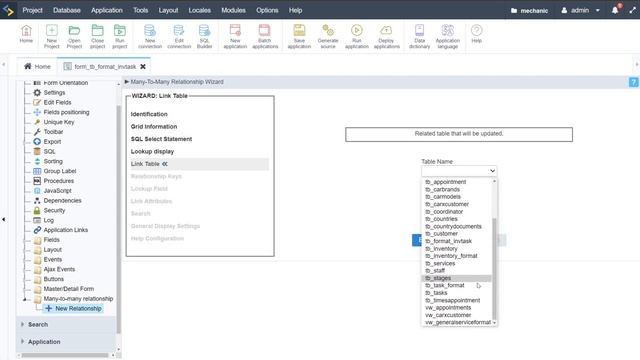Open the Project menu
This screenshot has height=360, width=640.
[x=32, y=10]
